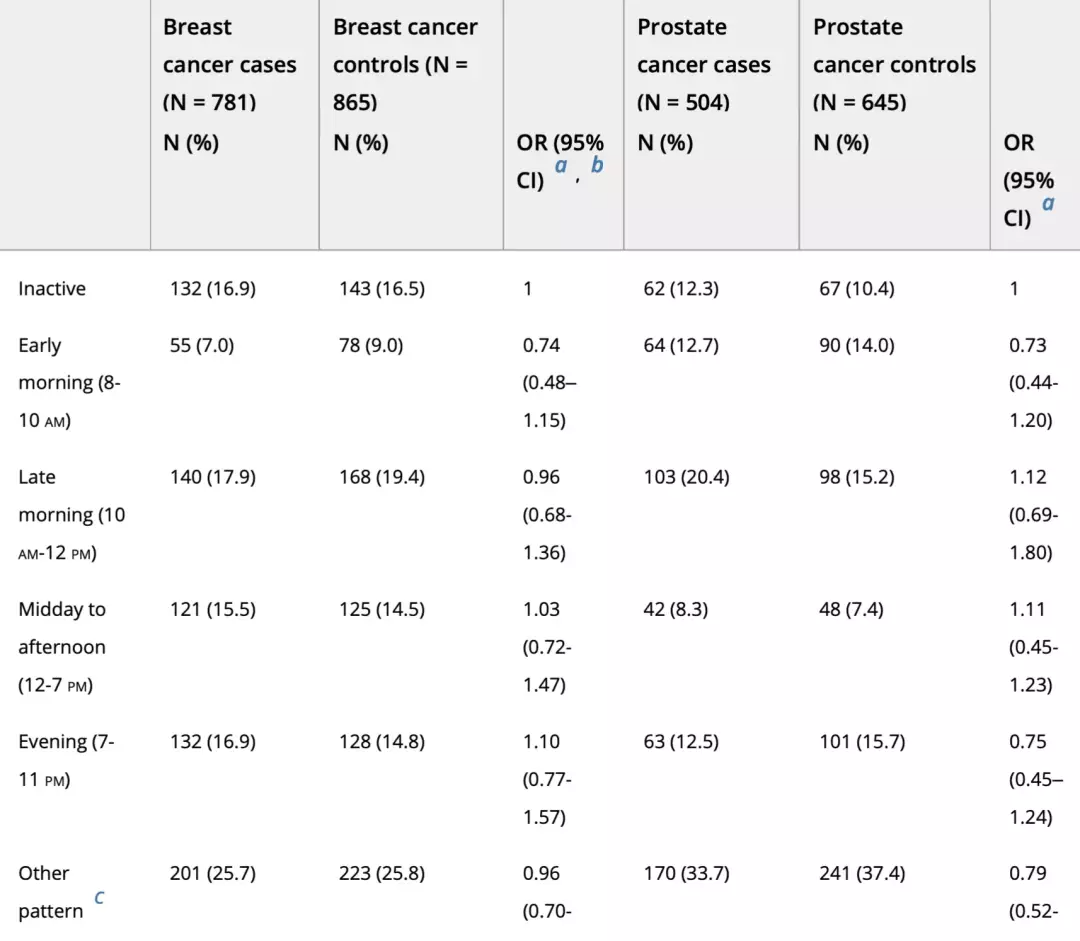Click odds ratio 1.12 (0.69-1.80) cell
This screenshot has height=941, width=1080.
(1030, 515)
